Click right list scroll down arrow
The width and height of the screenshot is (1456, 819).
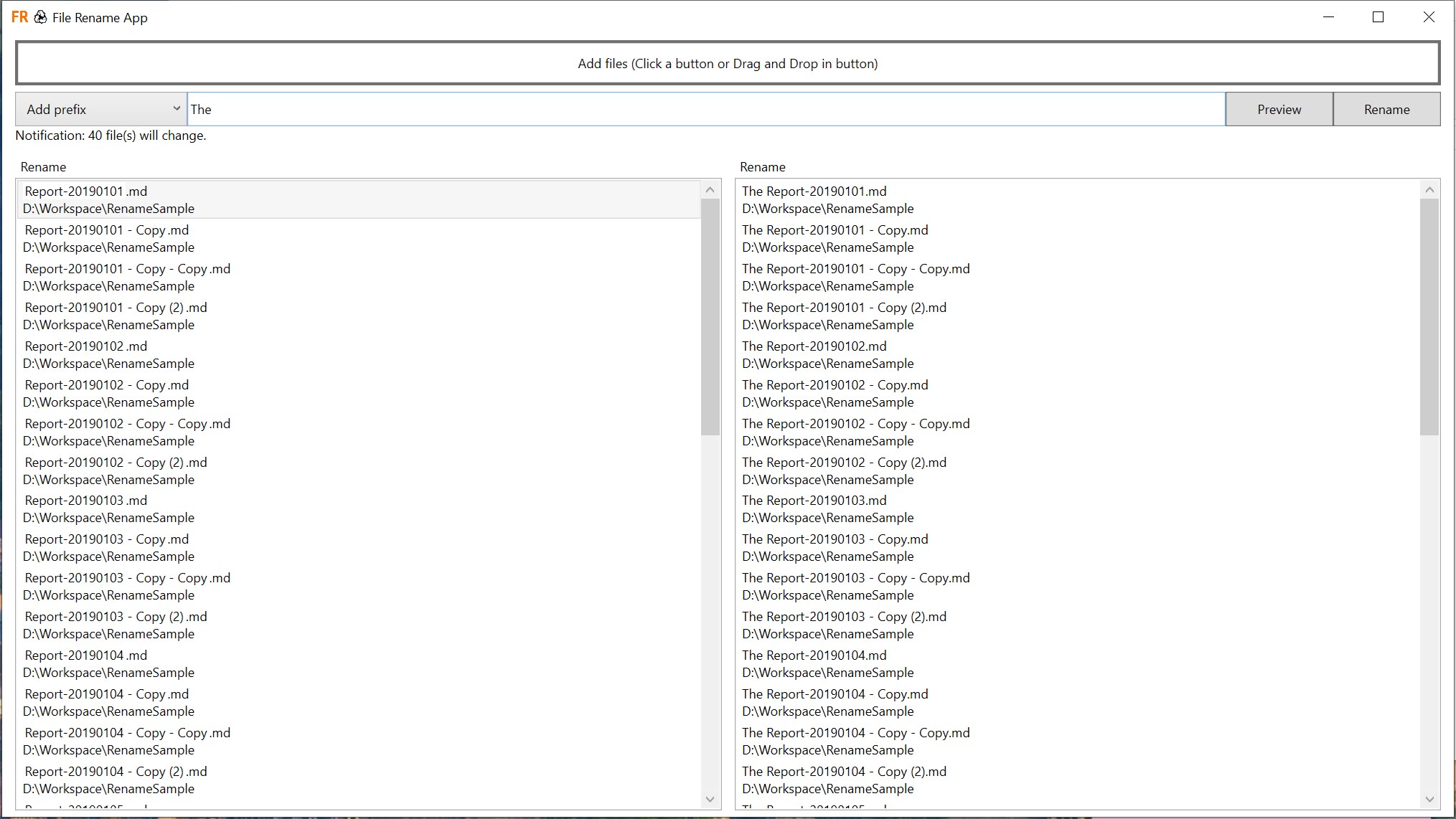(1429, 799)
